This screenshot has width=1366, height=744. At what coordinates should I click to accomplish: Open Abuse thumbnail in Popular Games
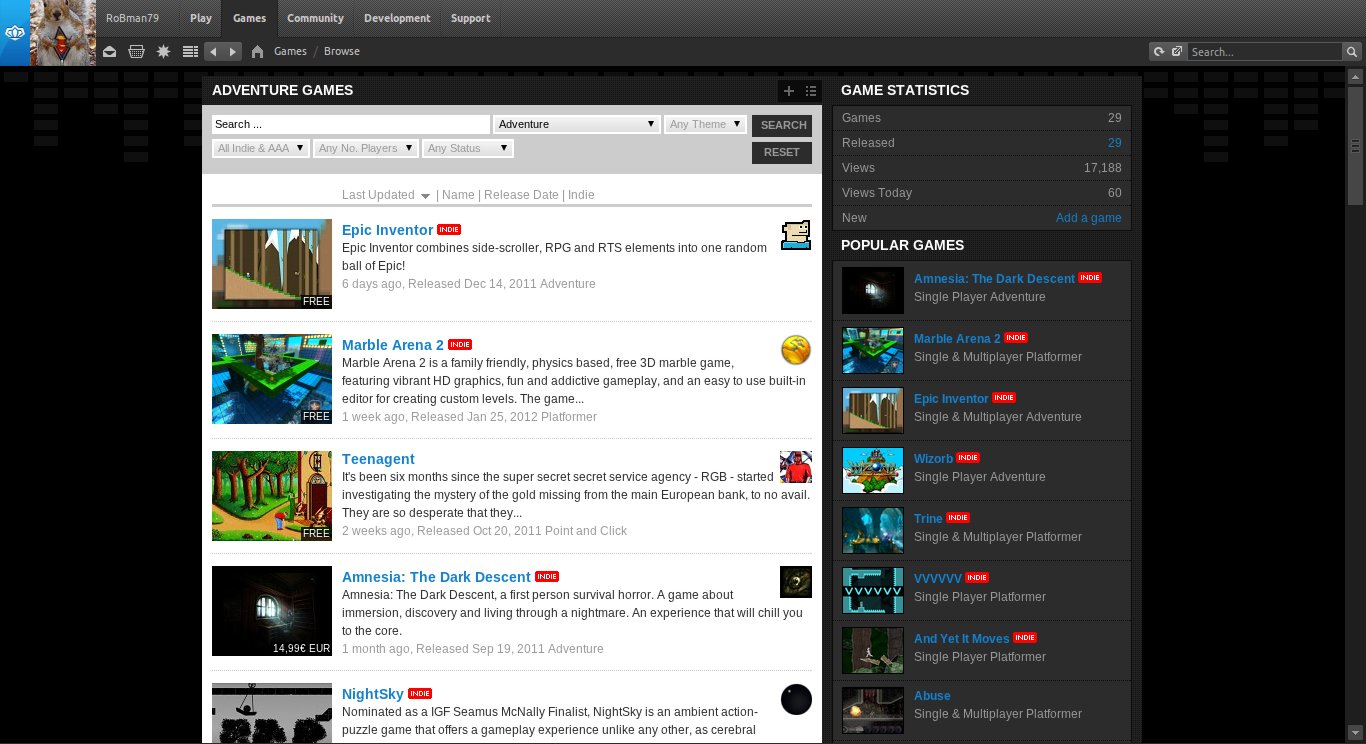[x=873, y=710]
